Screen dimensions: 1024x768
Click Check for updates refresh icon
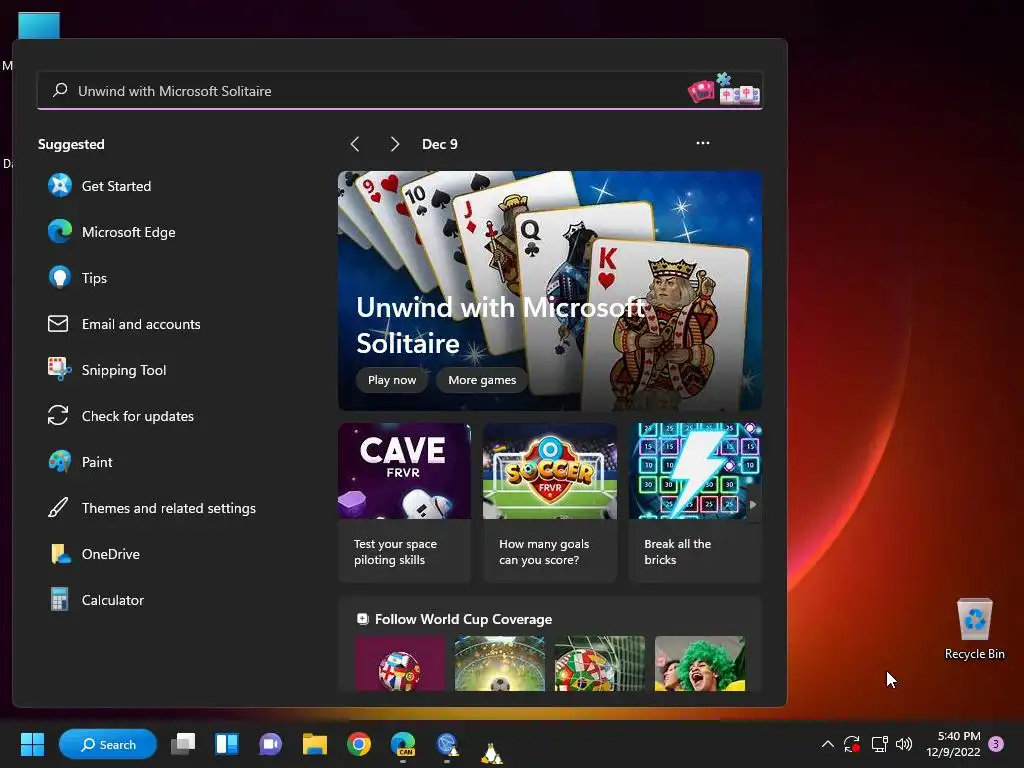click(x=58, y=415)
